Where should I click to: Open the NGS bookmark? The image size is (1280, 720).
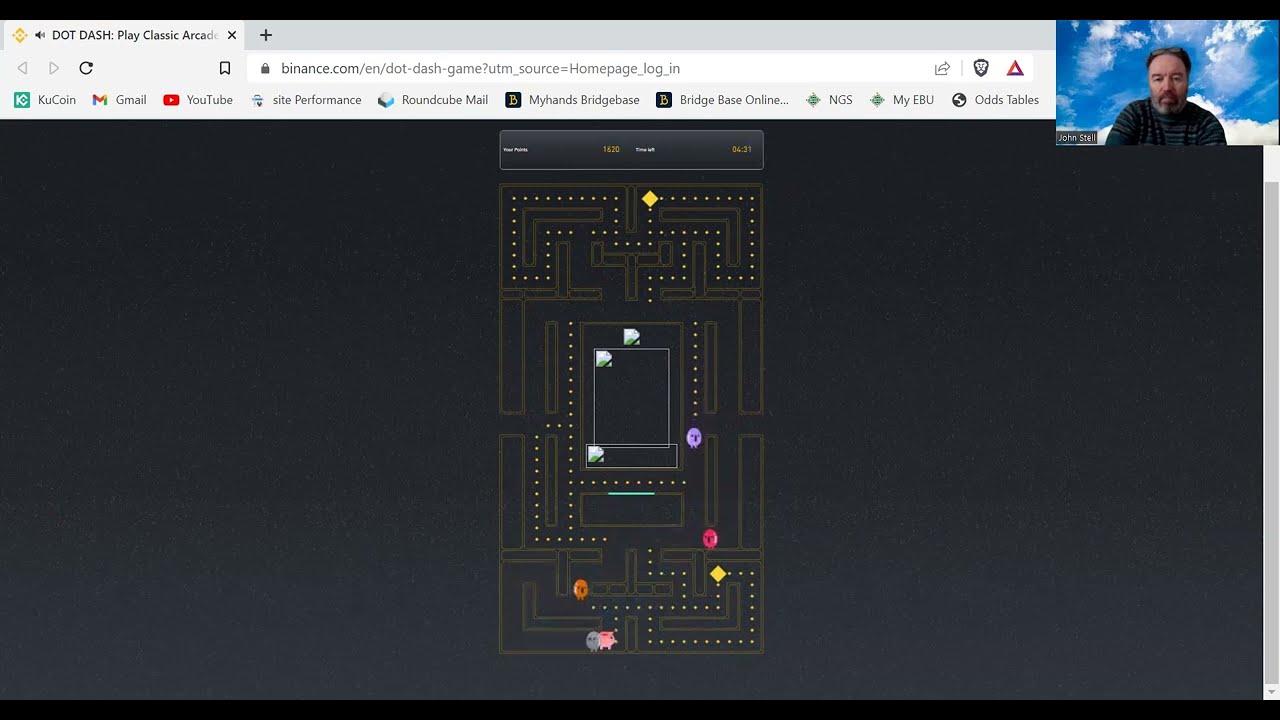829,100
